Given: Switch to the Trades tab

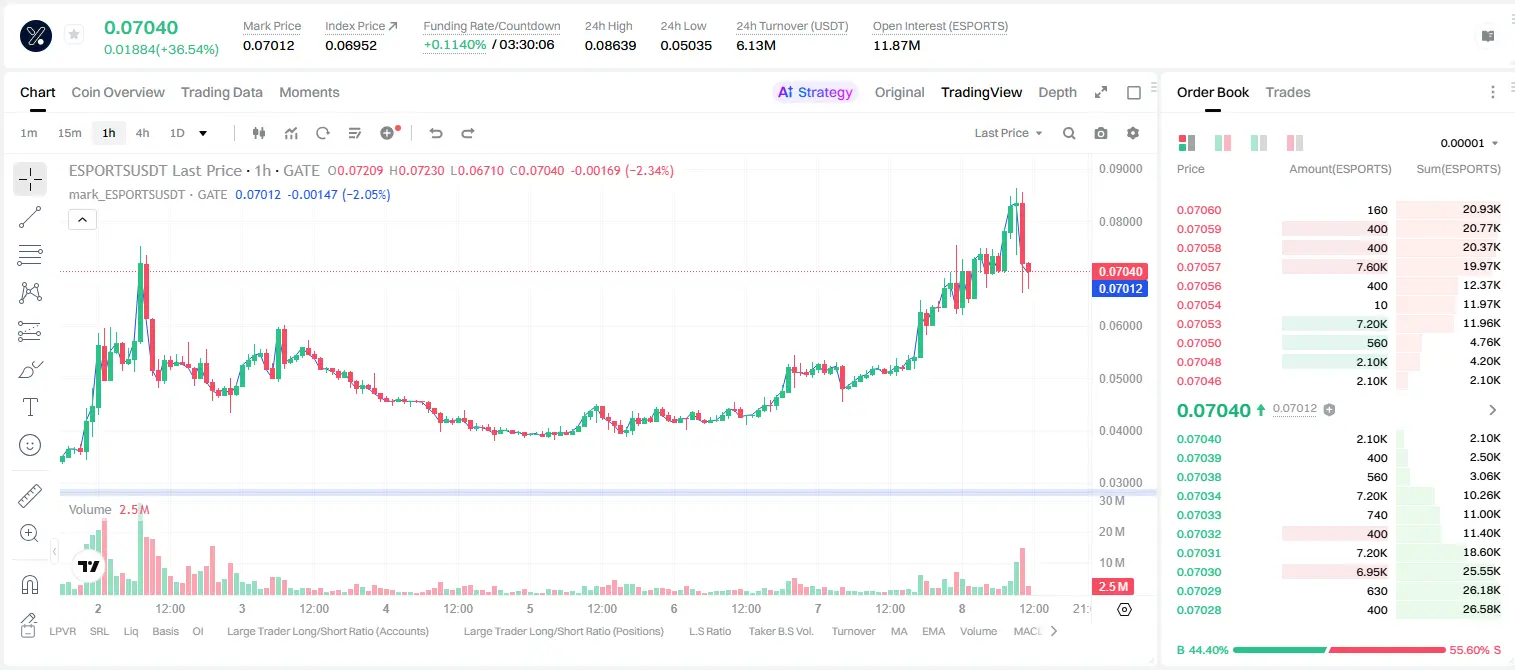Looking at the screenshot, I should point(1288,92).
